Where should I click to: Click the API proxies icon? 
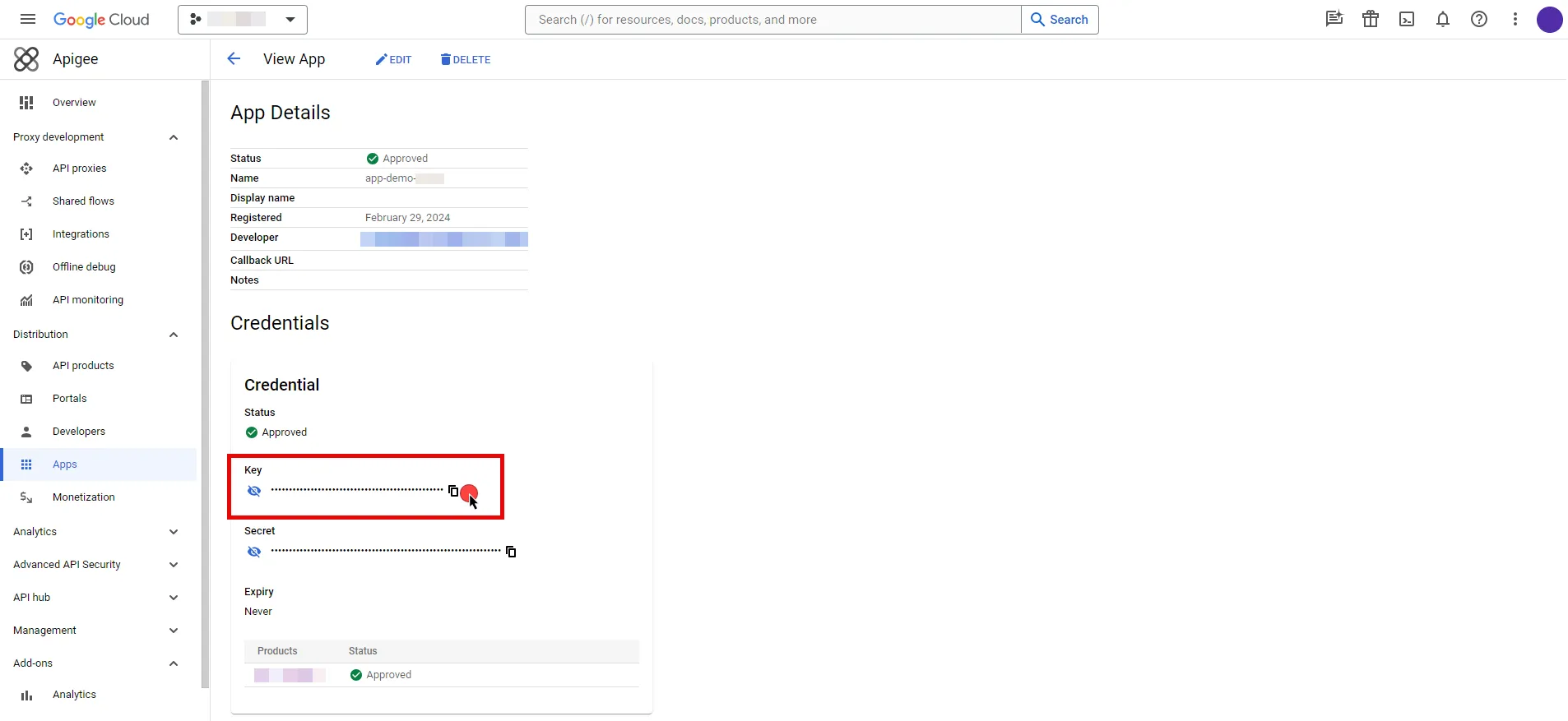tap(26, 169)
